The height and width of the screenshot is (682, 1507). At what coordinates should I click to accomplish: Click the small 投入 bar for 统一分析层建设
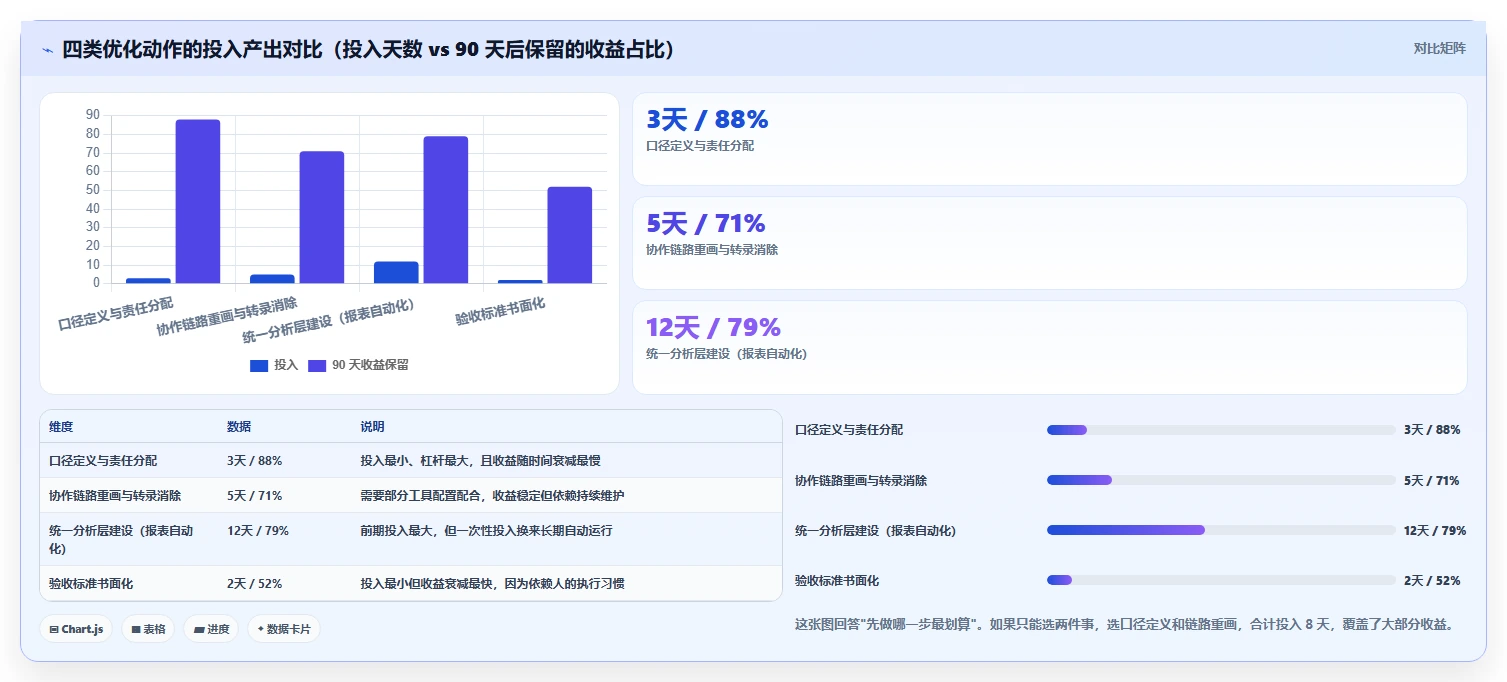[396, 272]
